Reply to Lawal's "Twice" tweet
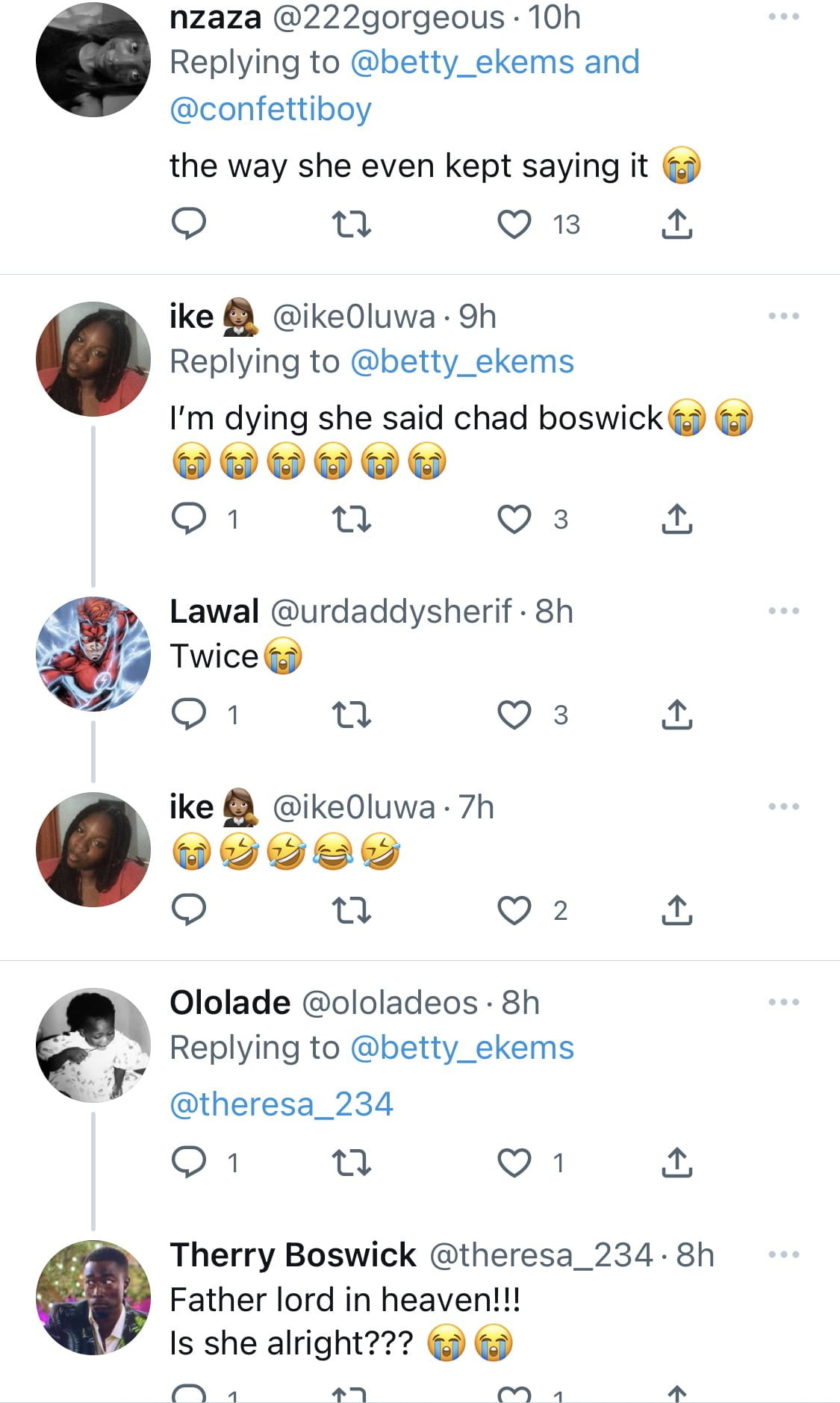The height and width of the screenshot is (1403, 840). click(188, 715)
